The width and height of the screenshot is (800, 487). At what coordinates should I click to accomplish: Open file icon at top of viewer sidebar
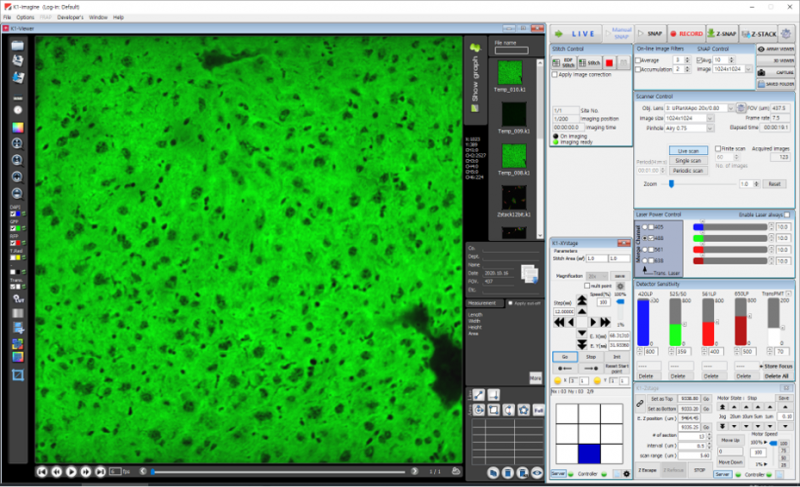pos(17,45)
